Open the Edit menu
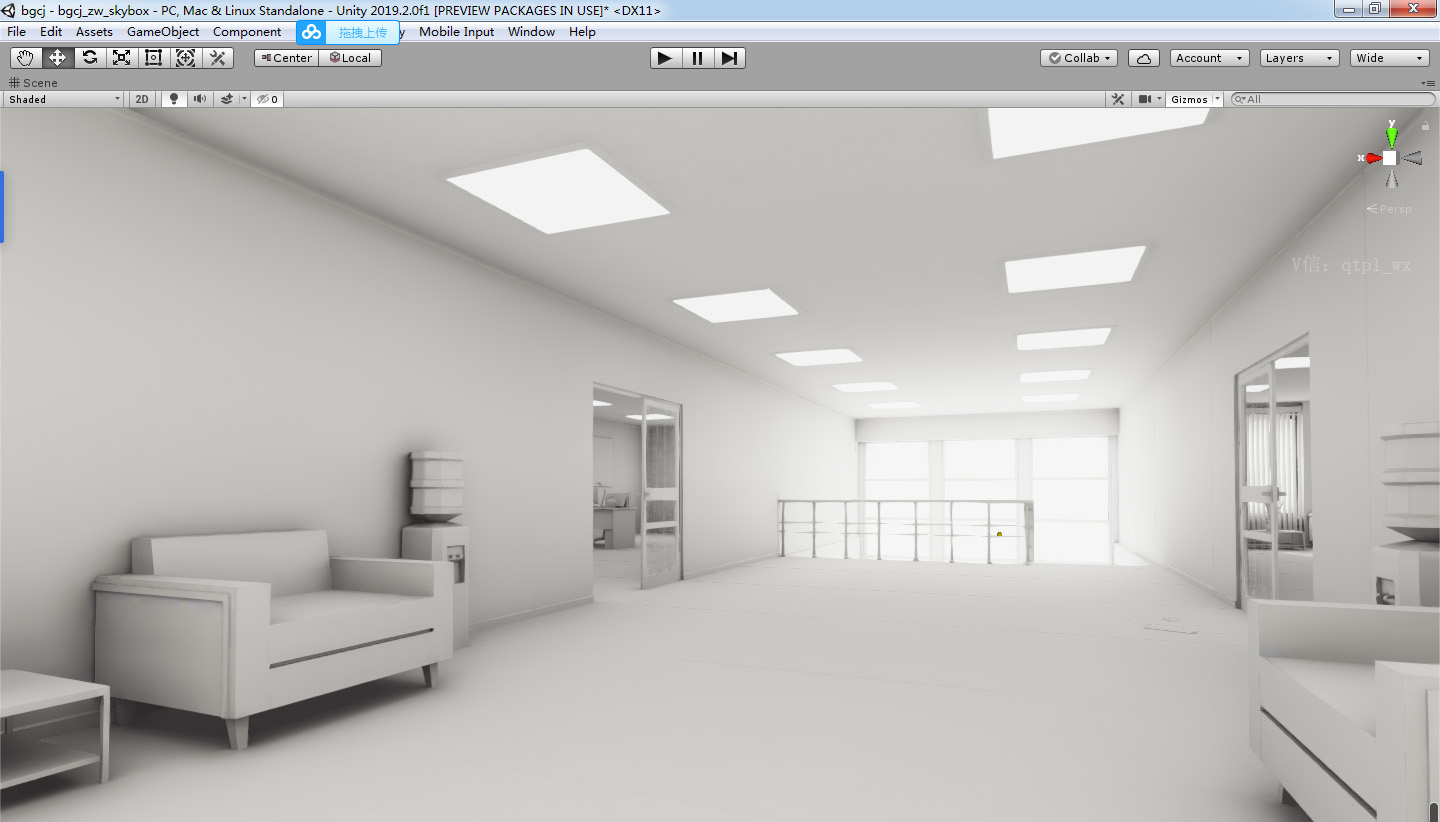The width and height of the screenshot is (1440, 822). pyautogui.click(x=51, y=32)
